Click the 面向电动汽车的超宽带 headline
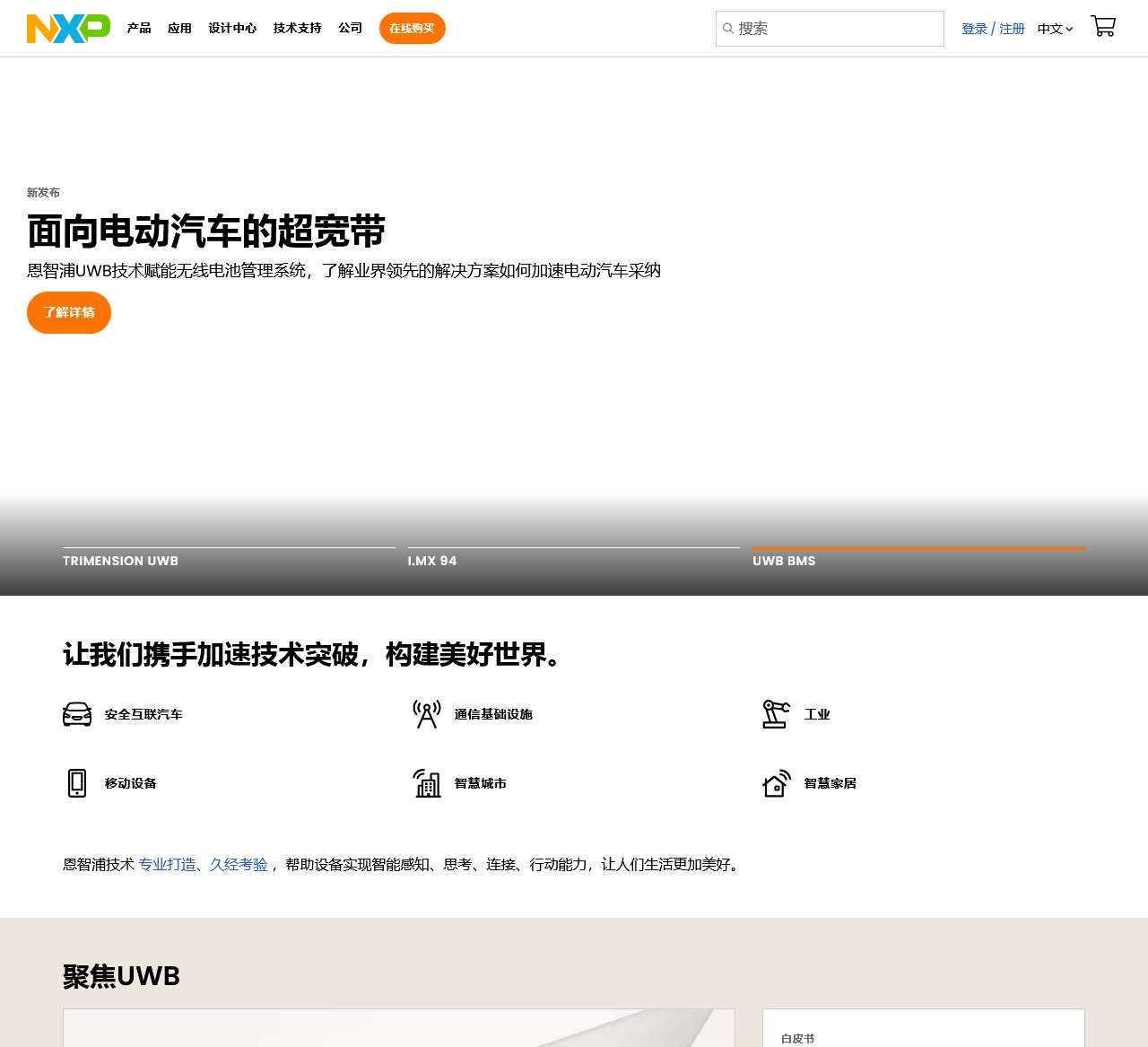The image size is (1148, 1047). tap(206, 231)
